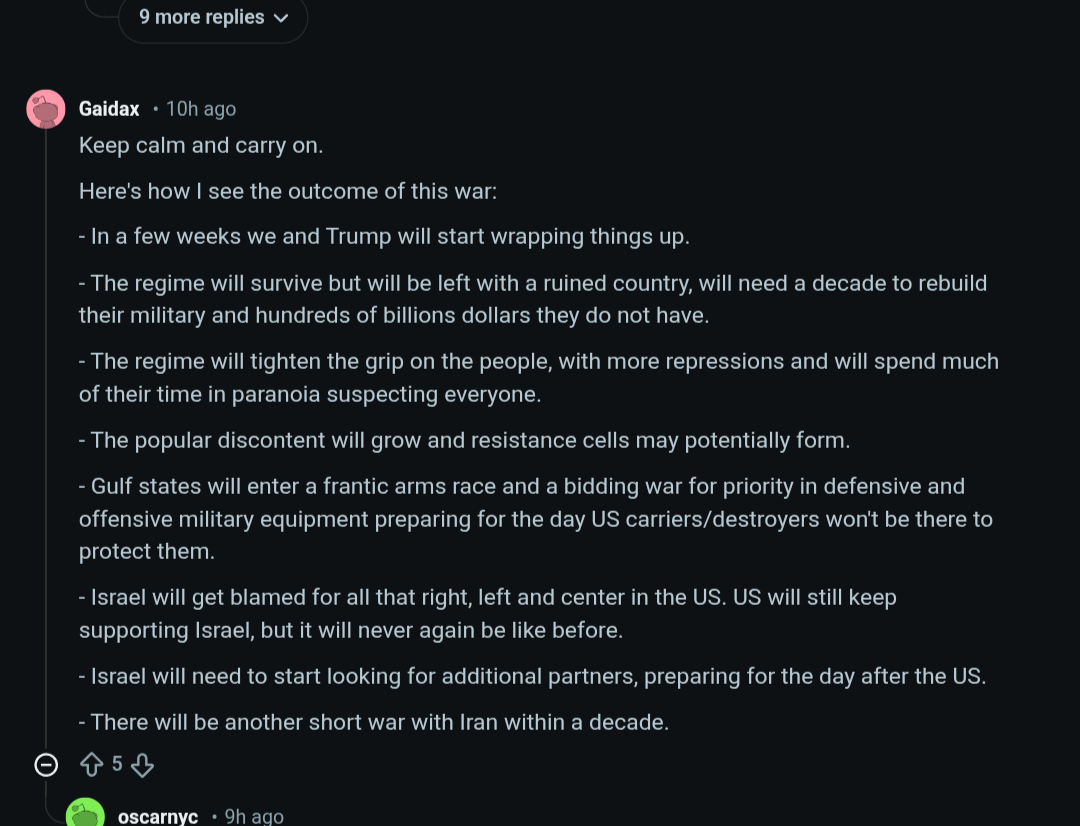Upvote Gaidax's comment
The width and height of the screenshot is (1080, 826).
(x=91, y=765)
